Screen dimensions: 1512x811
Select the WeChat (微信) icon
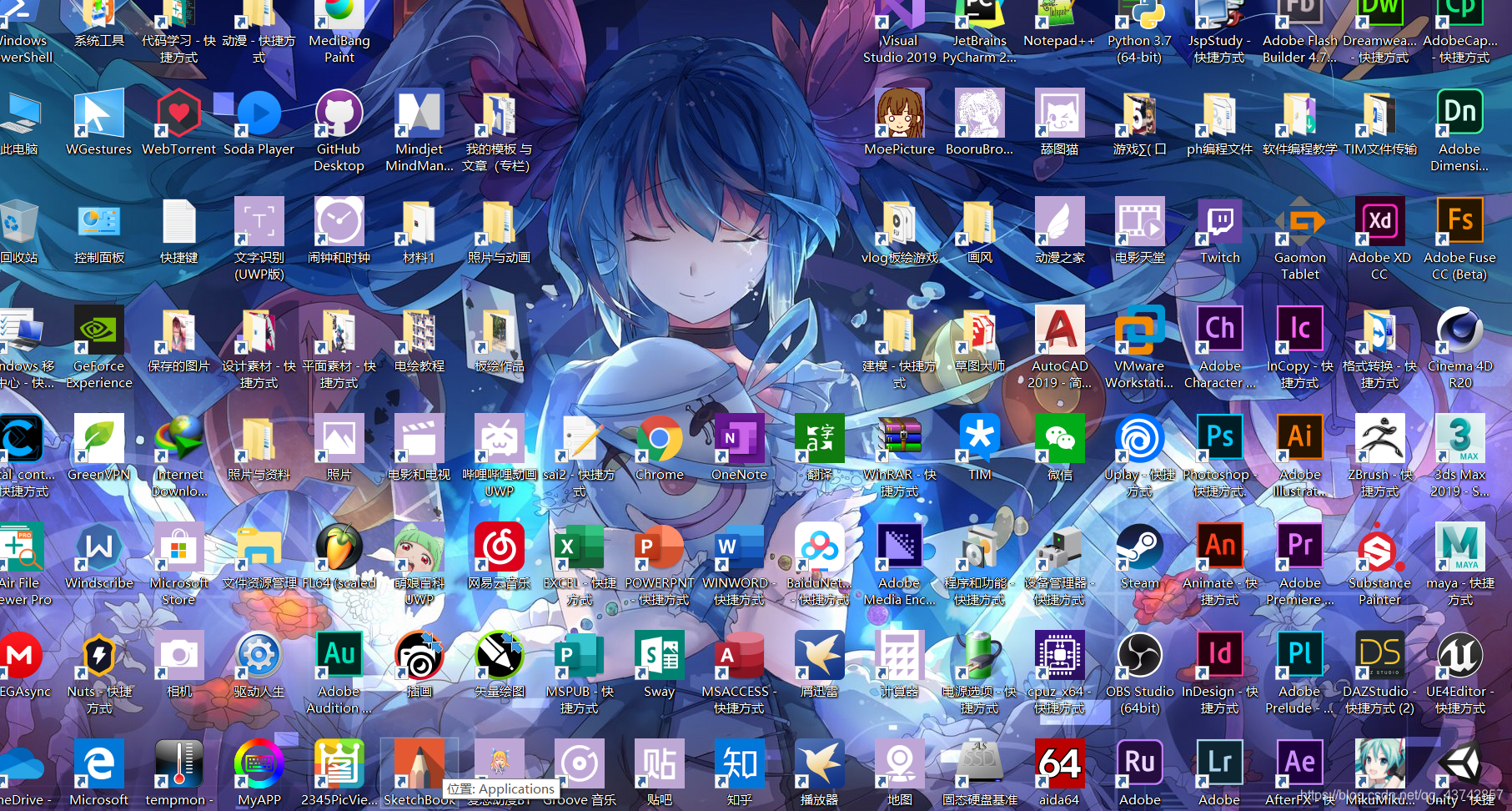click(x=1059, y=439)
